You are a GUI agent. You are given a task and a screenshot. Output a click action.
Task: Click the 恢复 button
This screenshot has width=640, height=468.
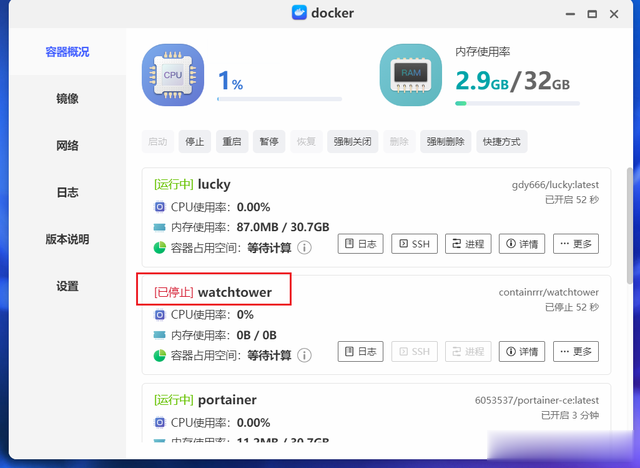[x=306, y=142]
